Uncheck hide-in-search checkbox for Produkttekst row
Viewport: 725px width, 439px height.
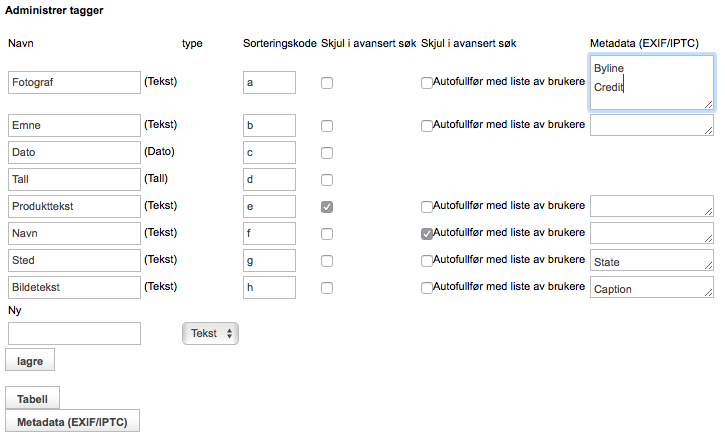[x=327, y=207]
